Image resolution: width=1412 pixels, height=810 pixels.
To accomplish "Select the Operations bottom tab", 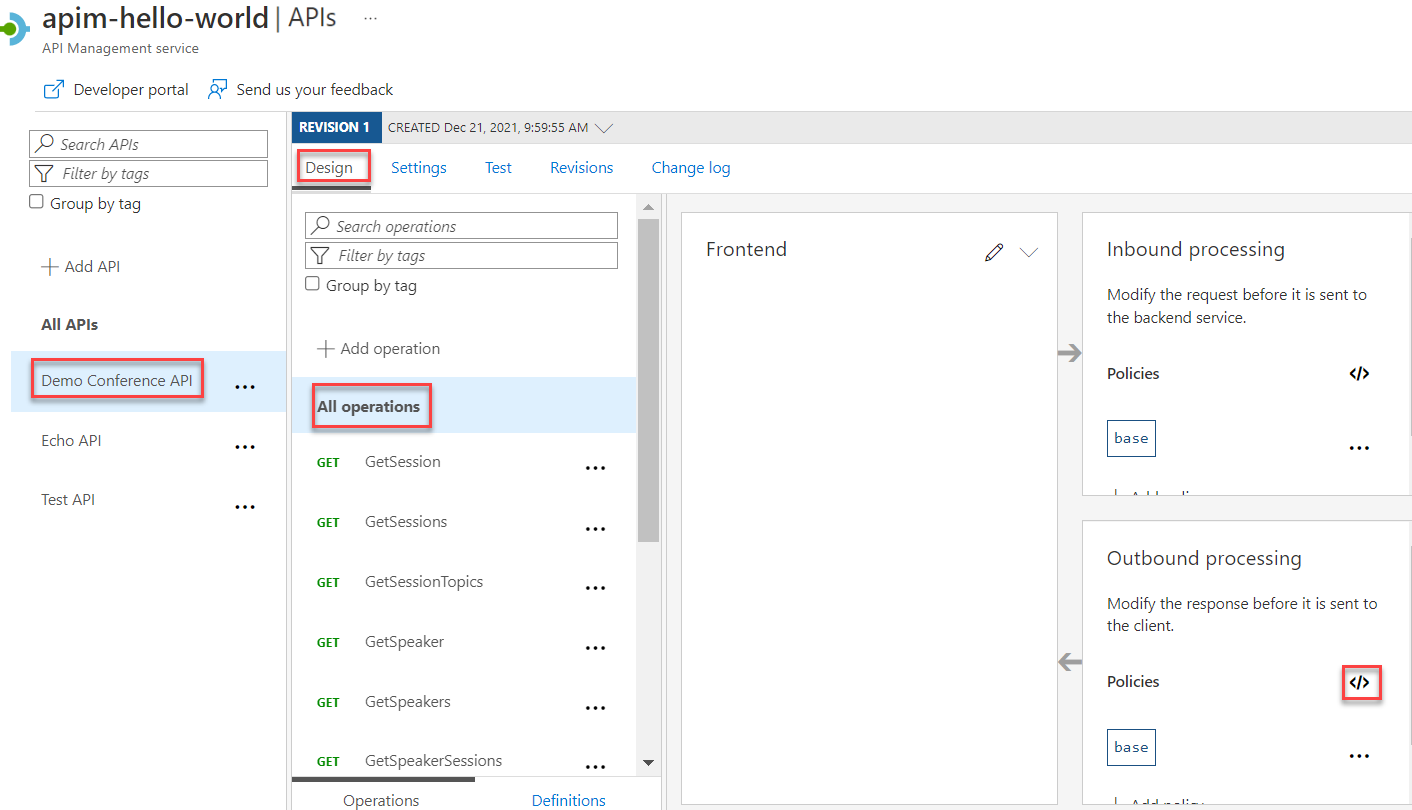I will pos(381,800).
